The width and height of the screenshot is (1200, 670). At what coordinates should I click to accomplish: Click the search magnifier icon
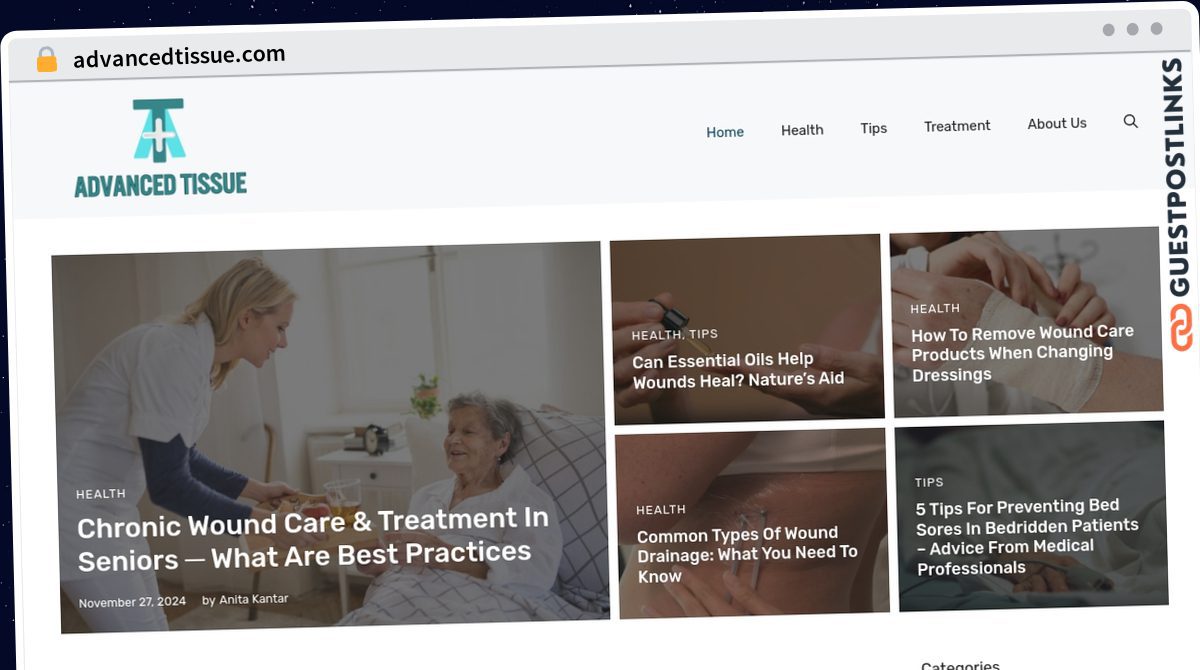coord(1130,121)
